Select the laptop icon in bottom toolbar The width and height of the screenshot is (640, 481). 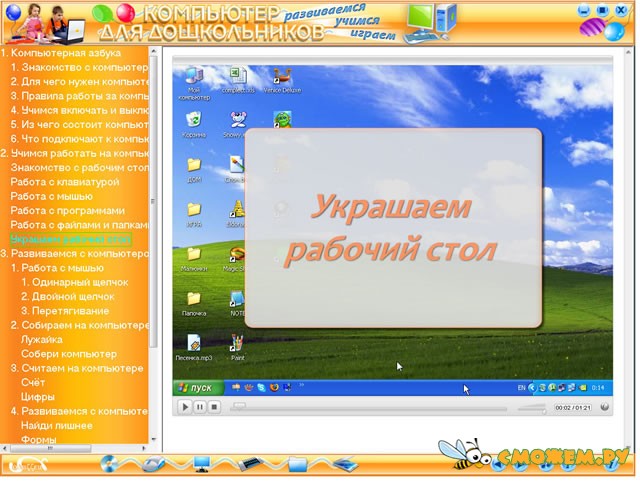click(345, 464)
